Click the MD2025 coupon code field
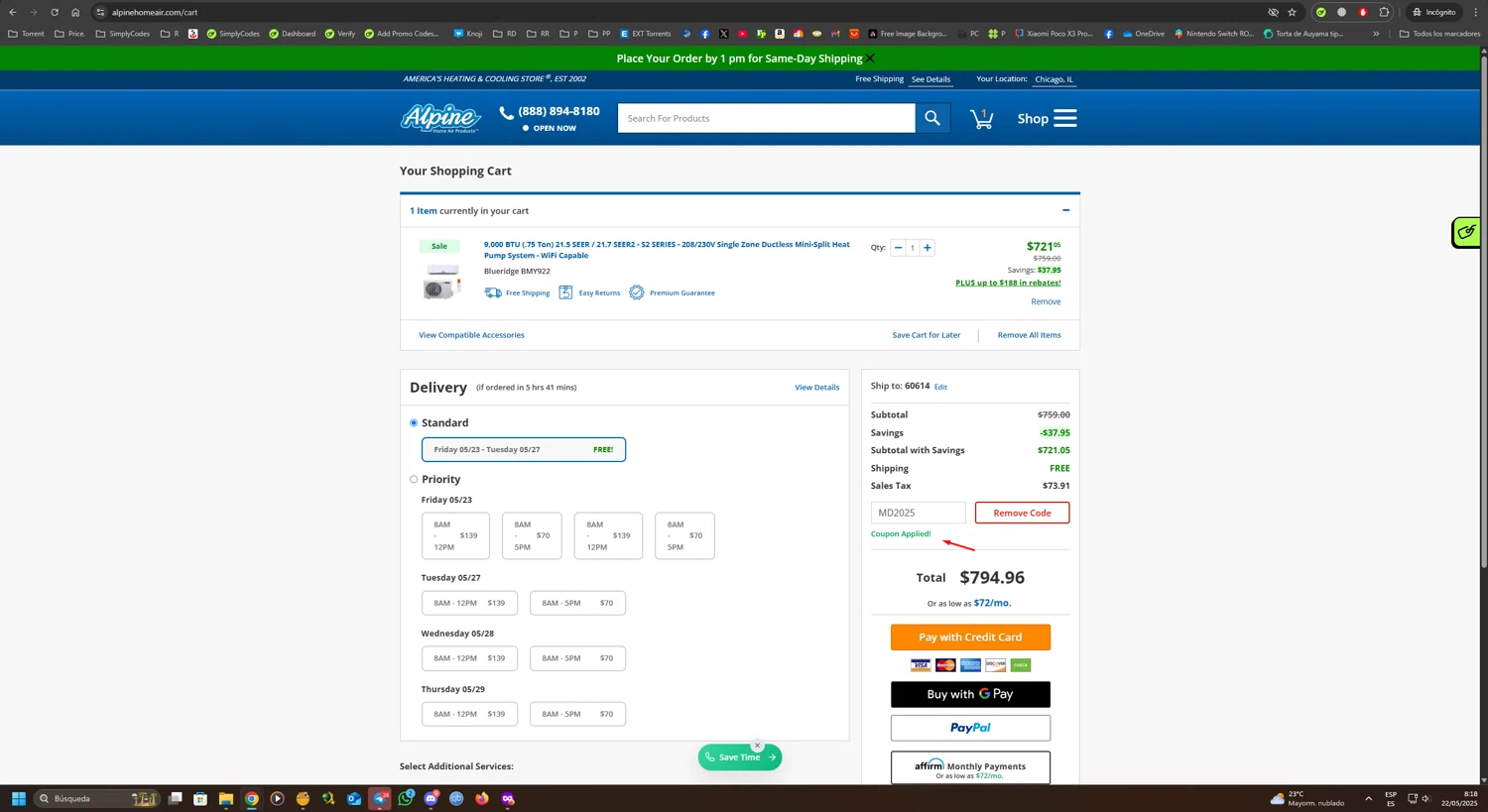1488x812 pixels. point(918,513)
